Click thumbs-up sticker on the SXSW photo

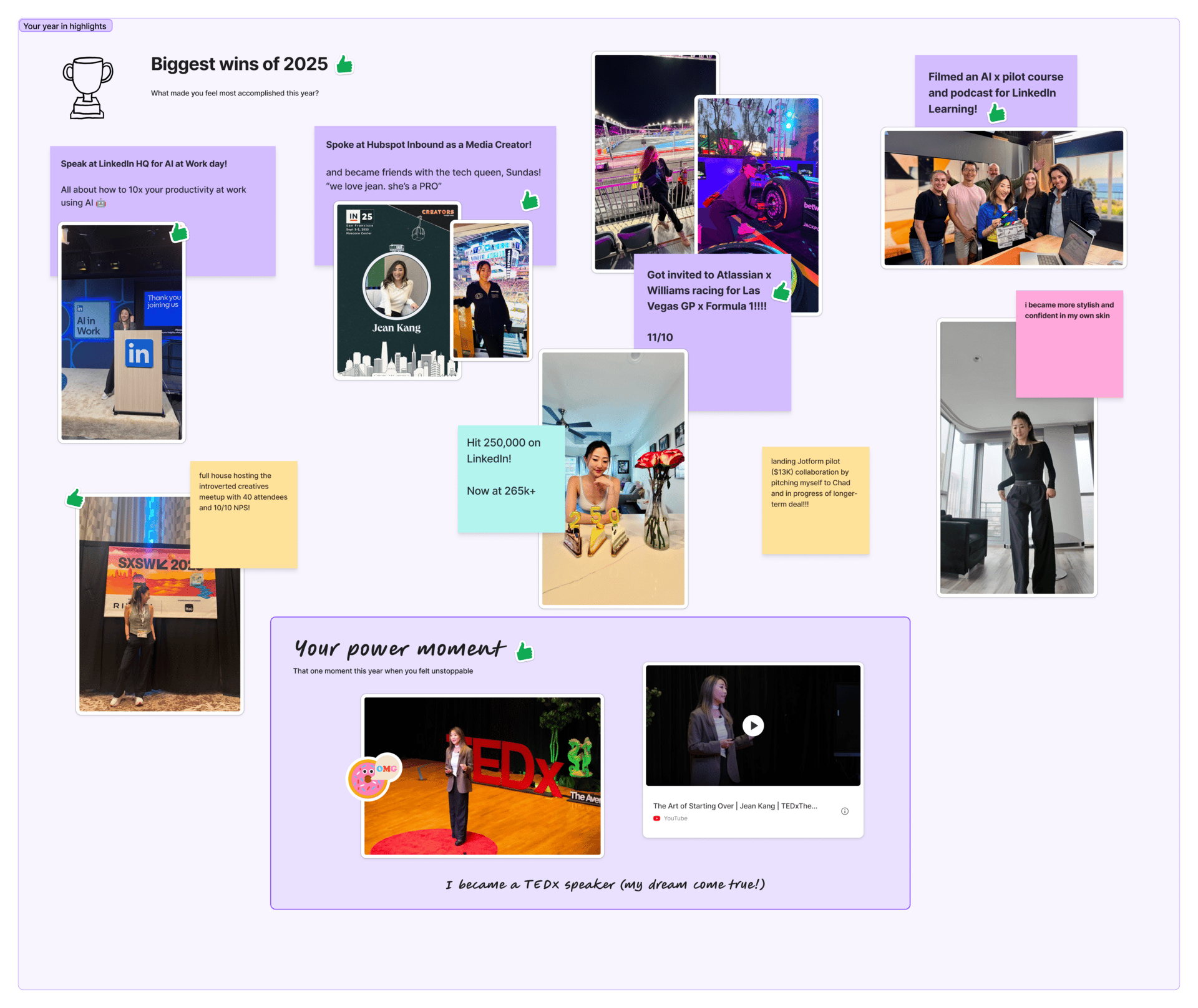tap(75, 498)
